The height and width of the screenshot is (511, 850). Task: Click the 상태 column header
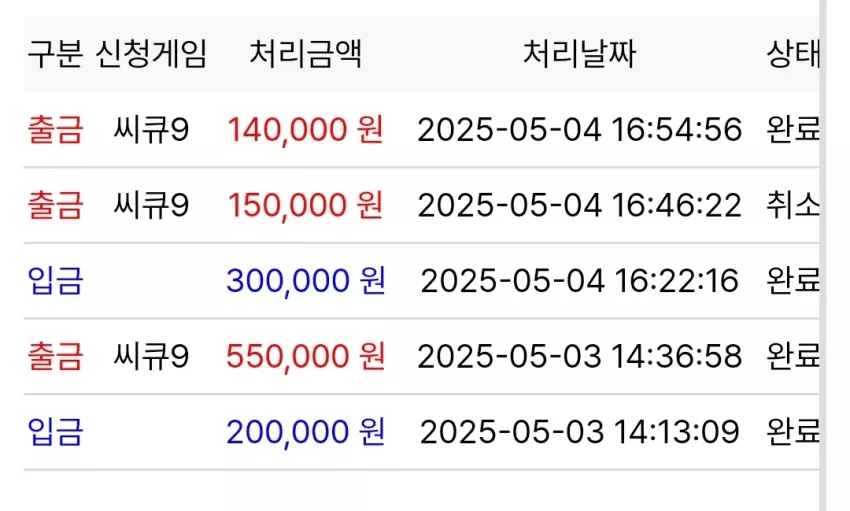tap(793, 54)
